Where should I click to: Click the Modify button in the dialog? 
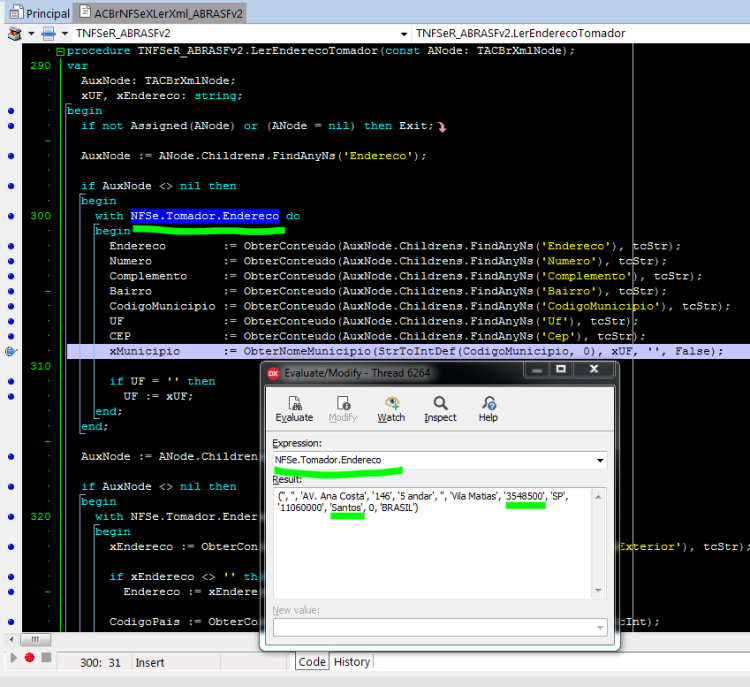click(x=343, y=409)
